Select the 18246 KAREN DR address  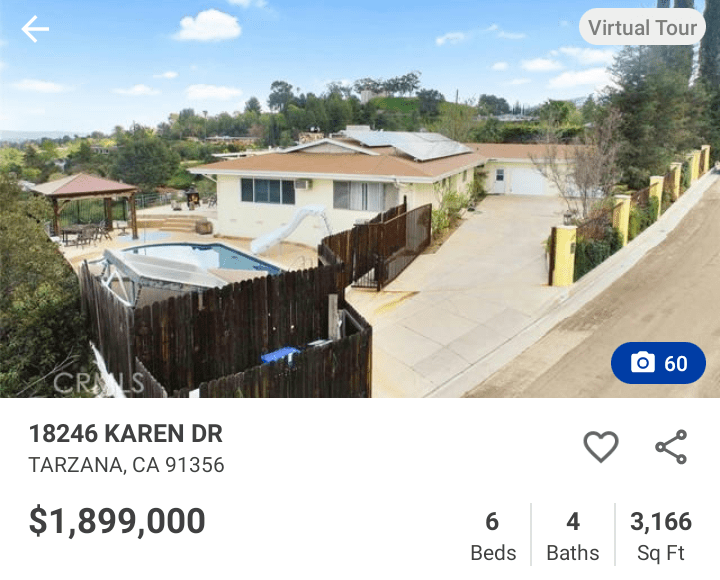(x=126, y=433)
